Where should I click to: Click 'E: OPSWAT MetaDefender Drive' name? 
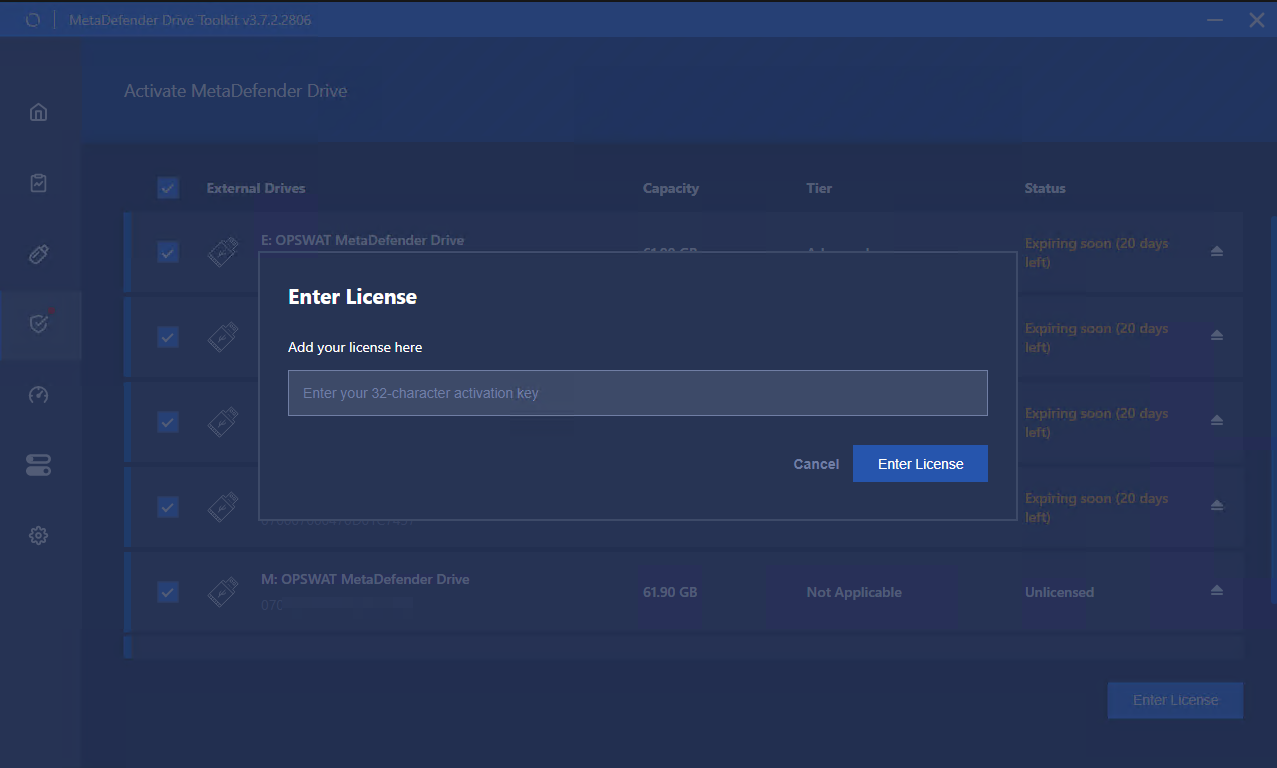[x=362, y=240]
